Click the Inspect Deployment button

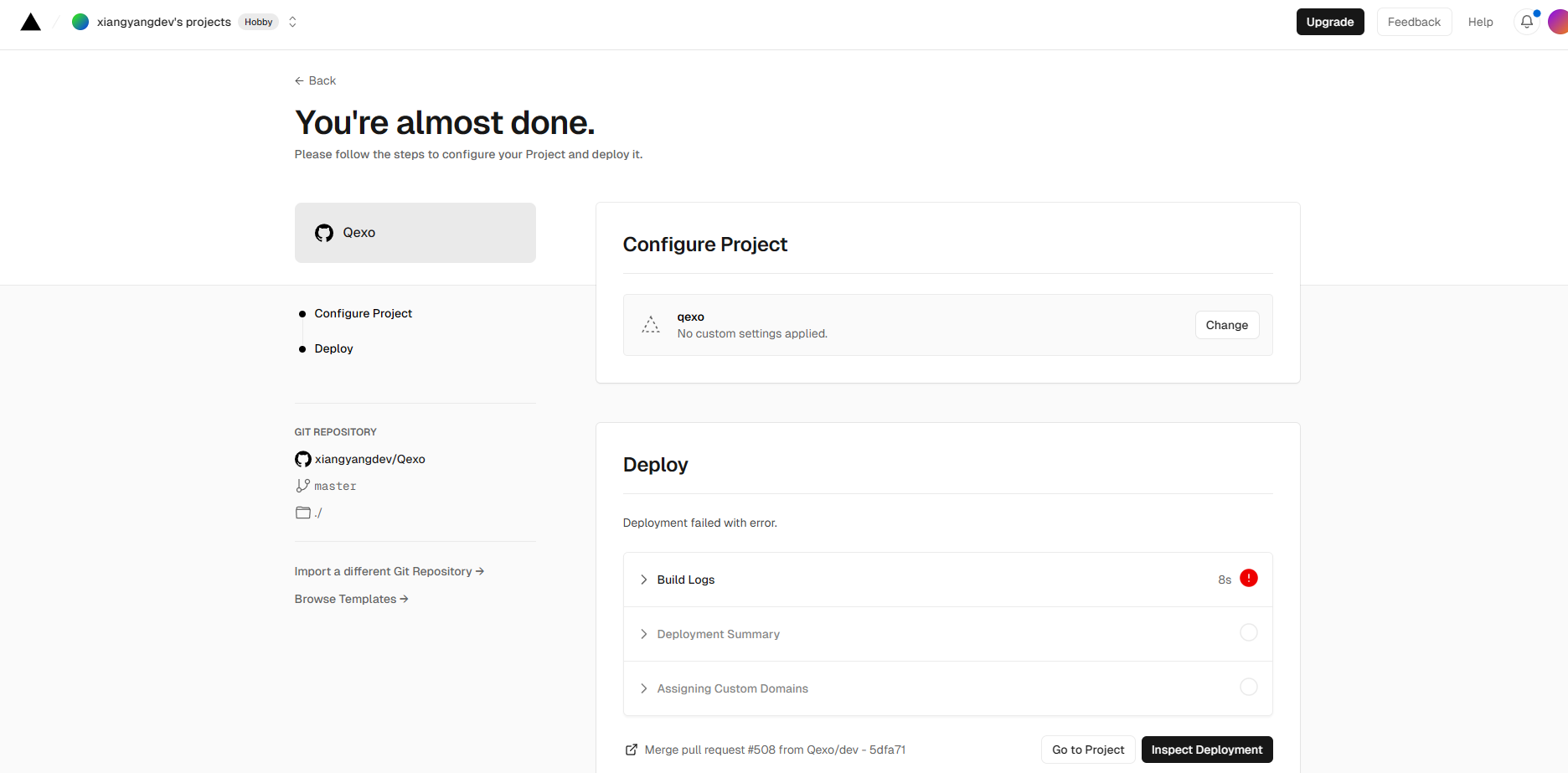[x=1207, y=750]
